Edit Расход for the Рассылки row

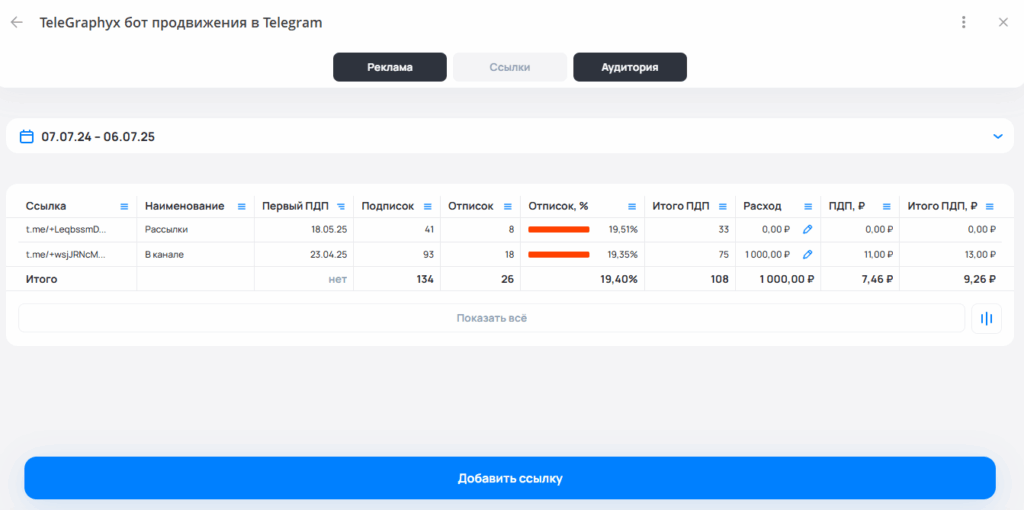807,229
